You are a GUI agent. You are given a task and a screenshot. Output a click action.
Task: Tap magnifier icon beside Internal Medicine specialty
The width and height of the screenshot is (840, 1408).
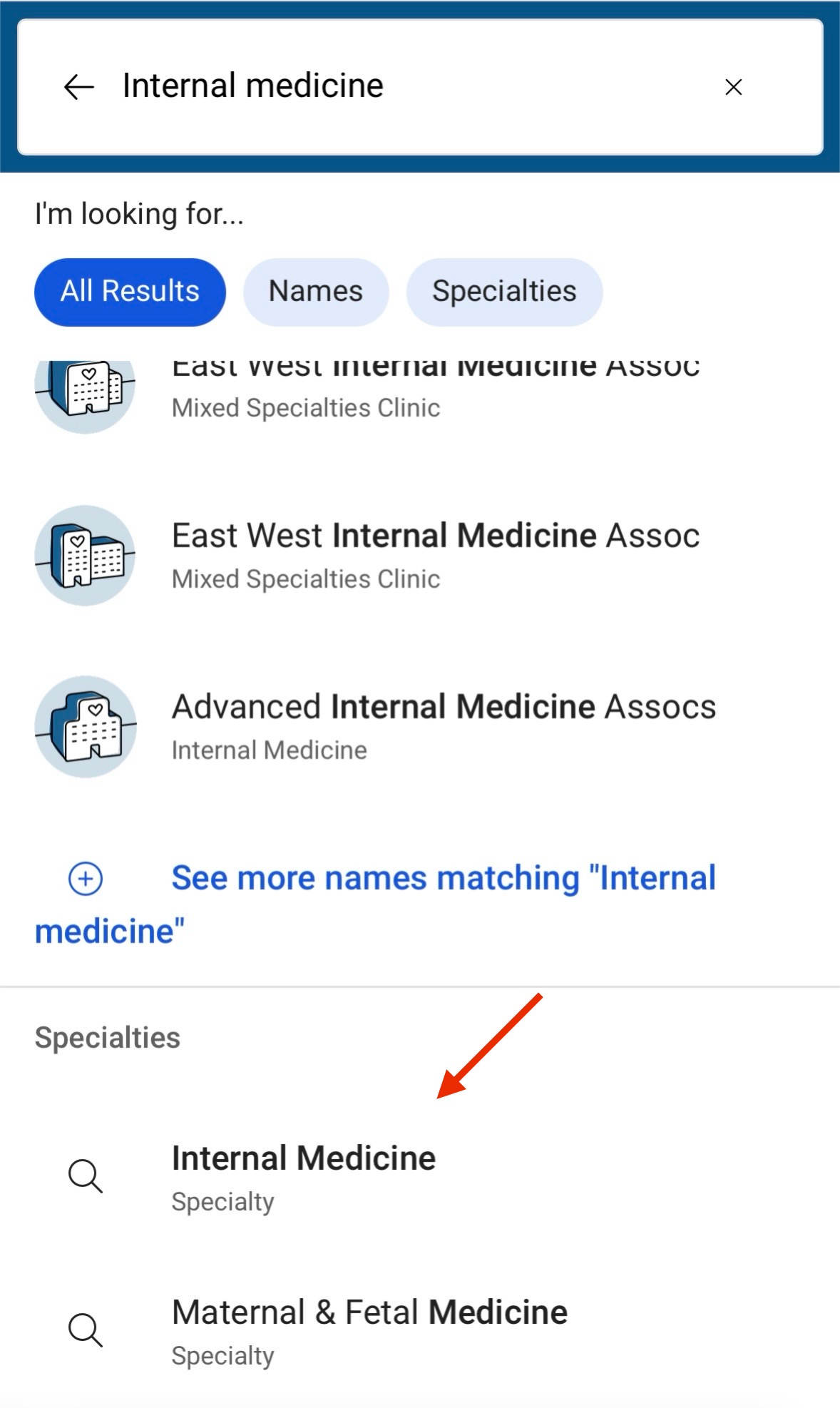(x=86, y=1175)
